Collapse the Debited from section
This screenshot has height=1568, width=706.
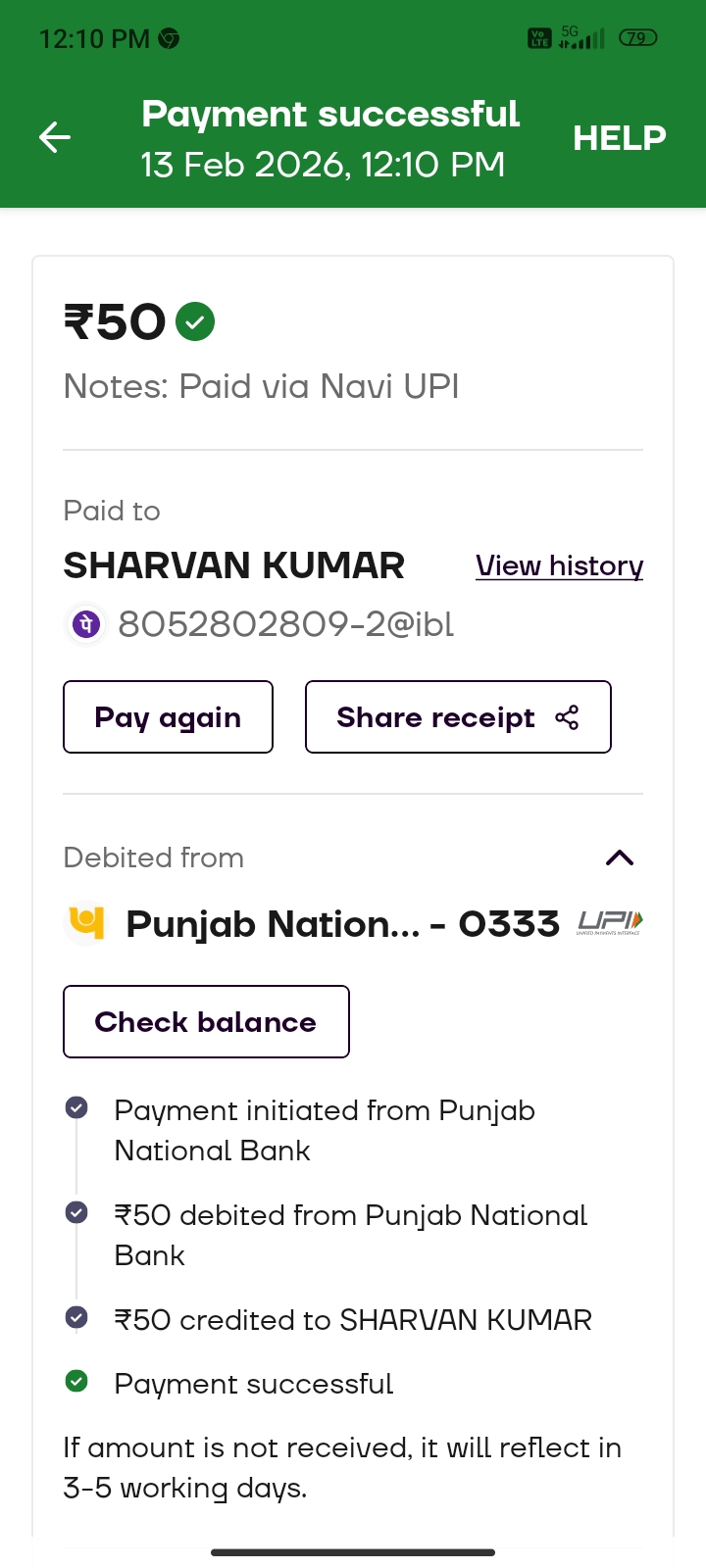(620, 858)
